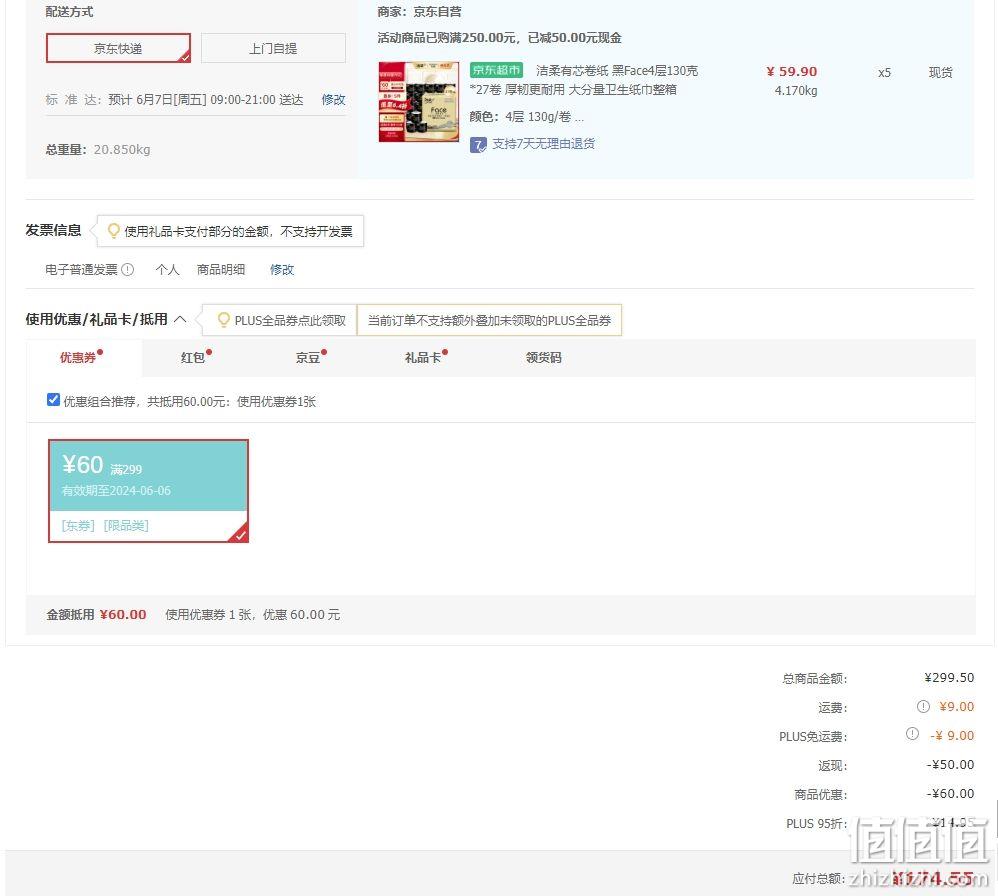
Task: Switch to the 红包 tab
Action: (x=195, y=357)
